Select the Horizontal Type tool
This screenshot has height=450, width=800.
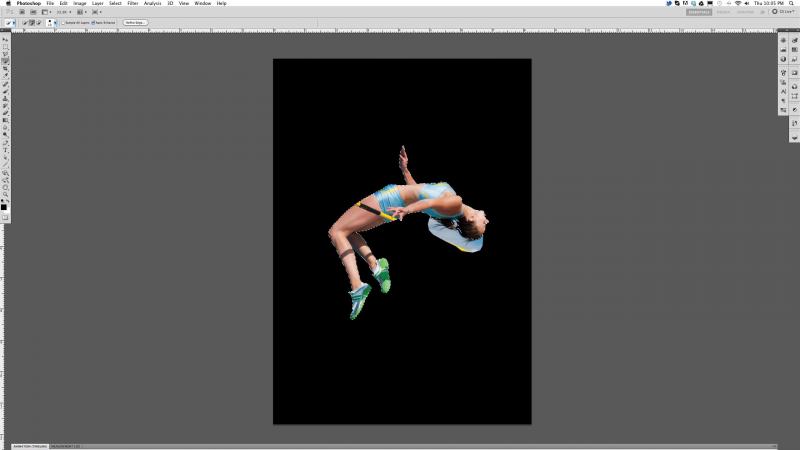(x=5, y=150)
